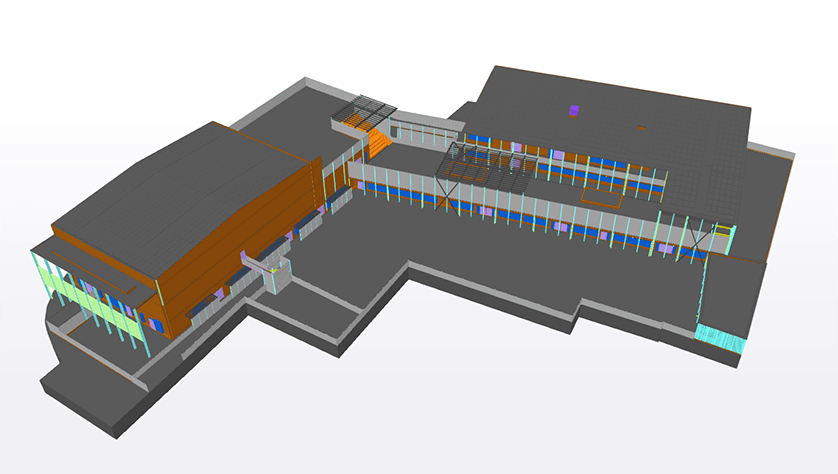Pick the cyan hatched panel at building corner
The image size is (838, 474).
720,338
